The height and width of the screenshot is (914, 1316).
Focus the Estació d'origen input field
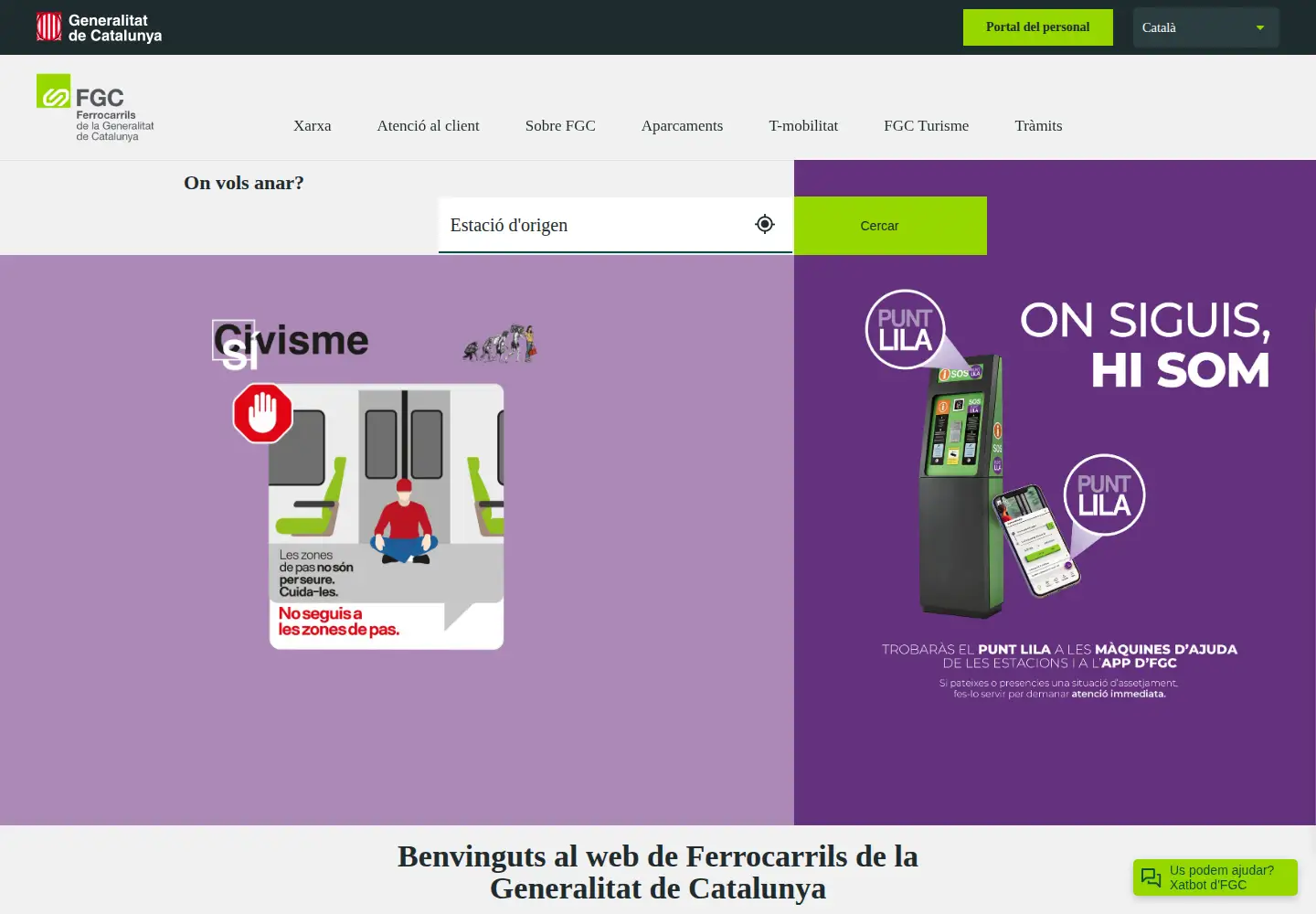tap(615, 225)
